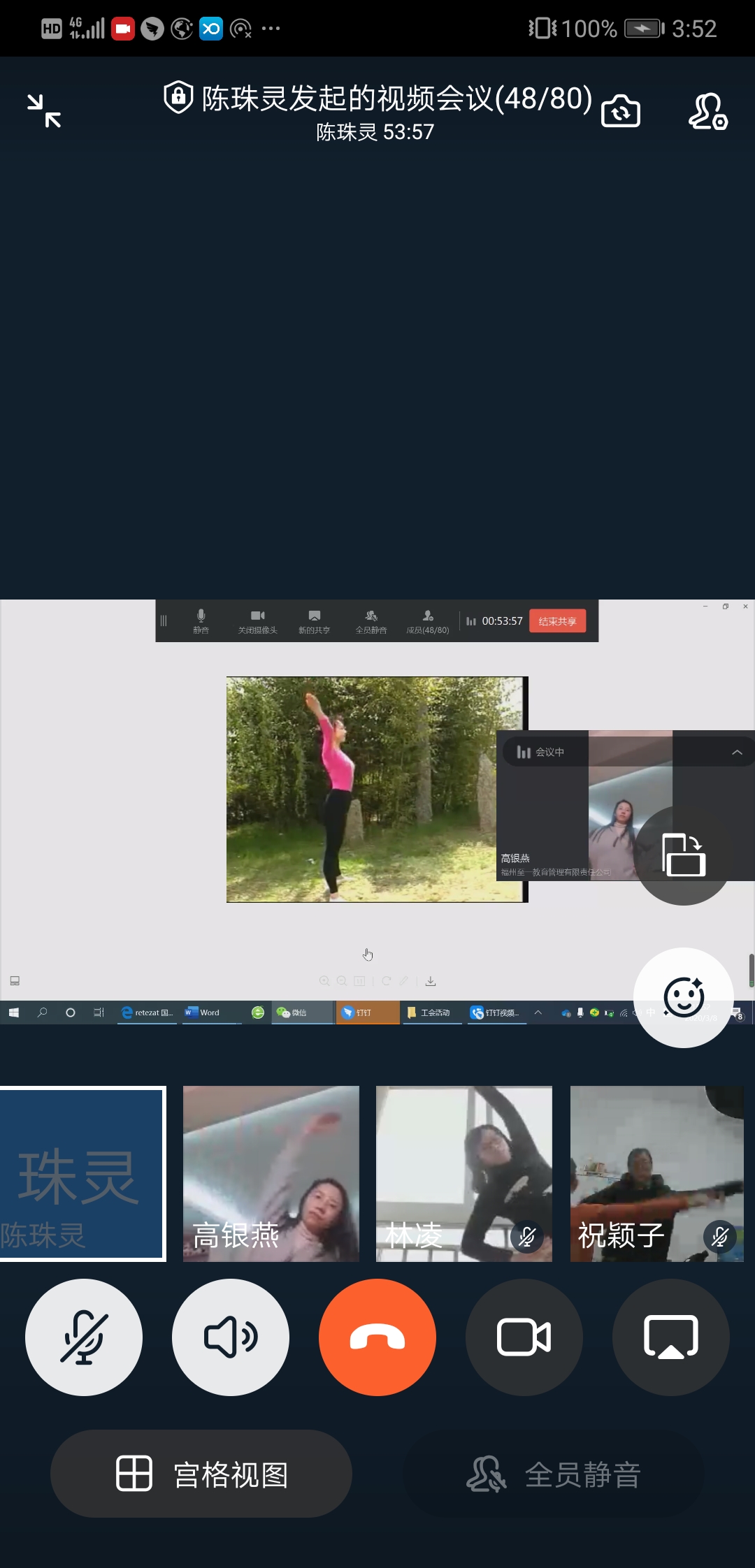Hang up the call with red button
The width and height of the screenshot is (755, 1568).
(377, 1337)
